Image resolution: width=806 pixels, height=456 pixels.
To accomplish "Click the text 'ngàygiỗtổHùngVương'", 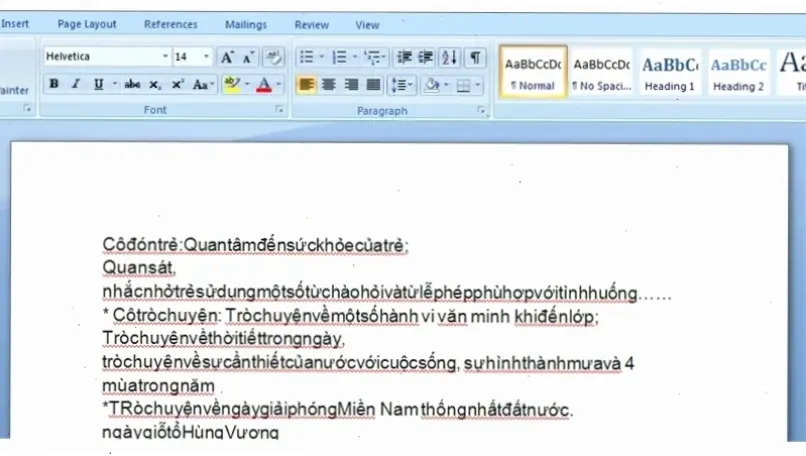I will pyautogui.click(x=190, y=432).
